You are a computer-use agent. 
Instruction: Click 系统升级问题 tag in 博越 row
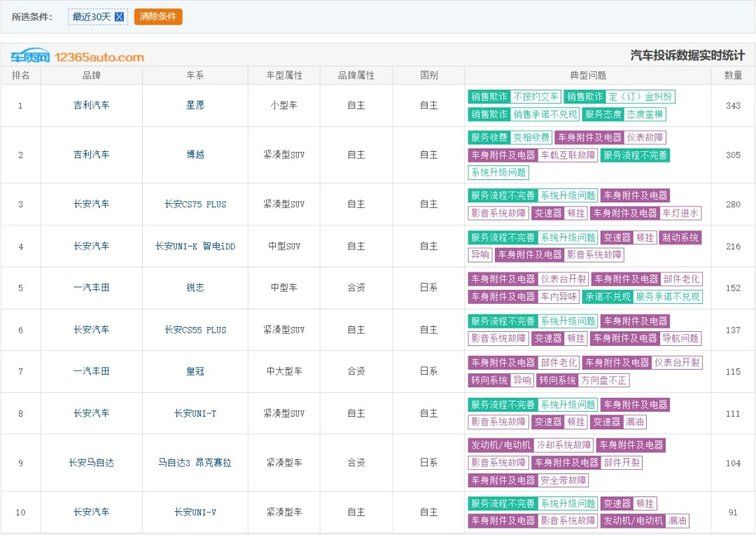pyautogui.click(x=499, y=173)
